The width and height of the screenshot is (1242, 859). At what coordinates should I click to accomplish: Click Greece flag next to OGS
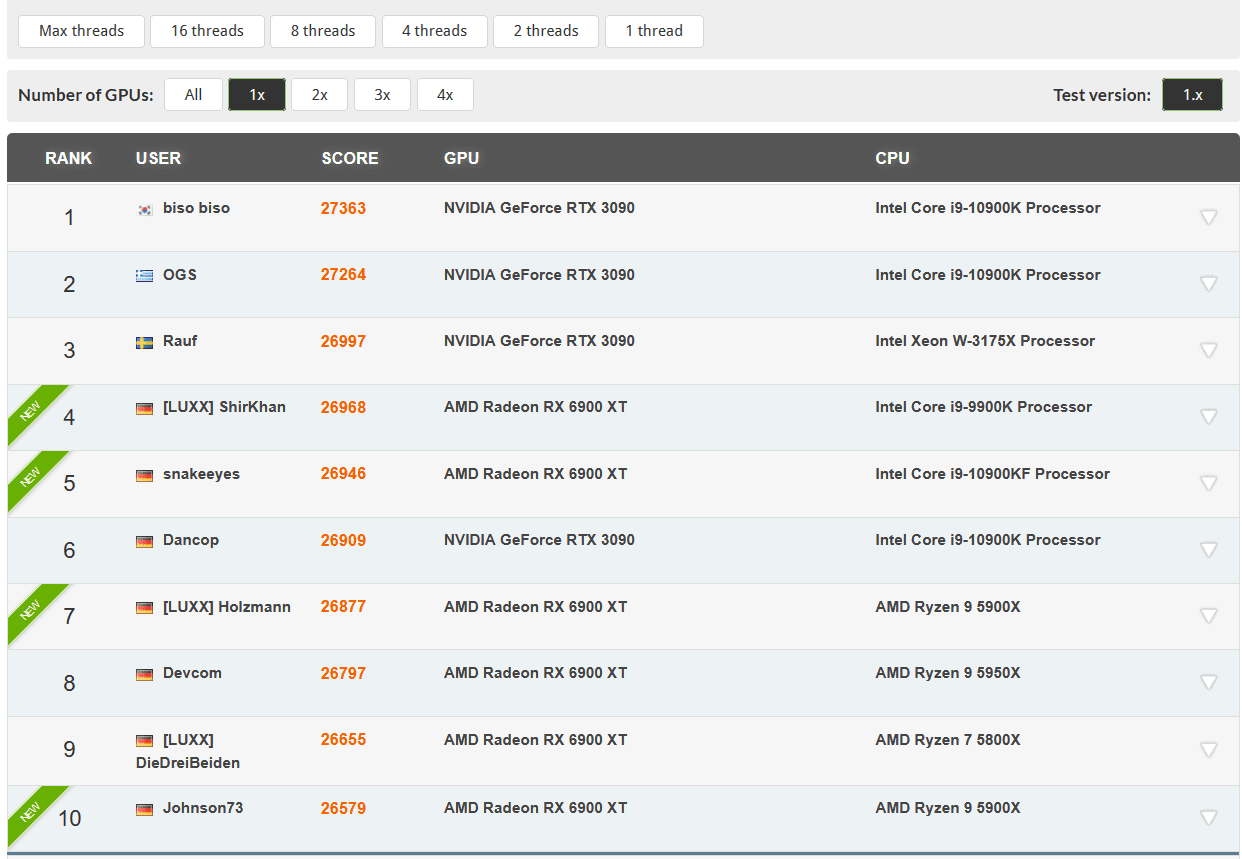pos(145,276)
